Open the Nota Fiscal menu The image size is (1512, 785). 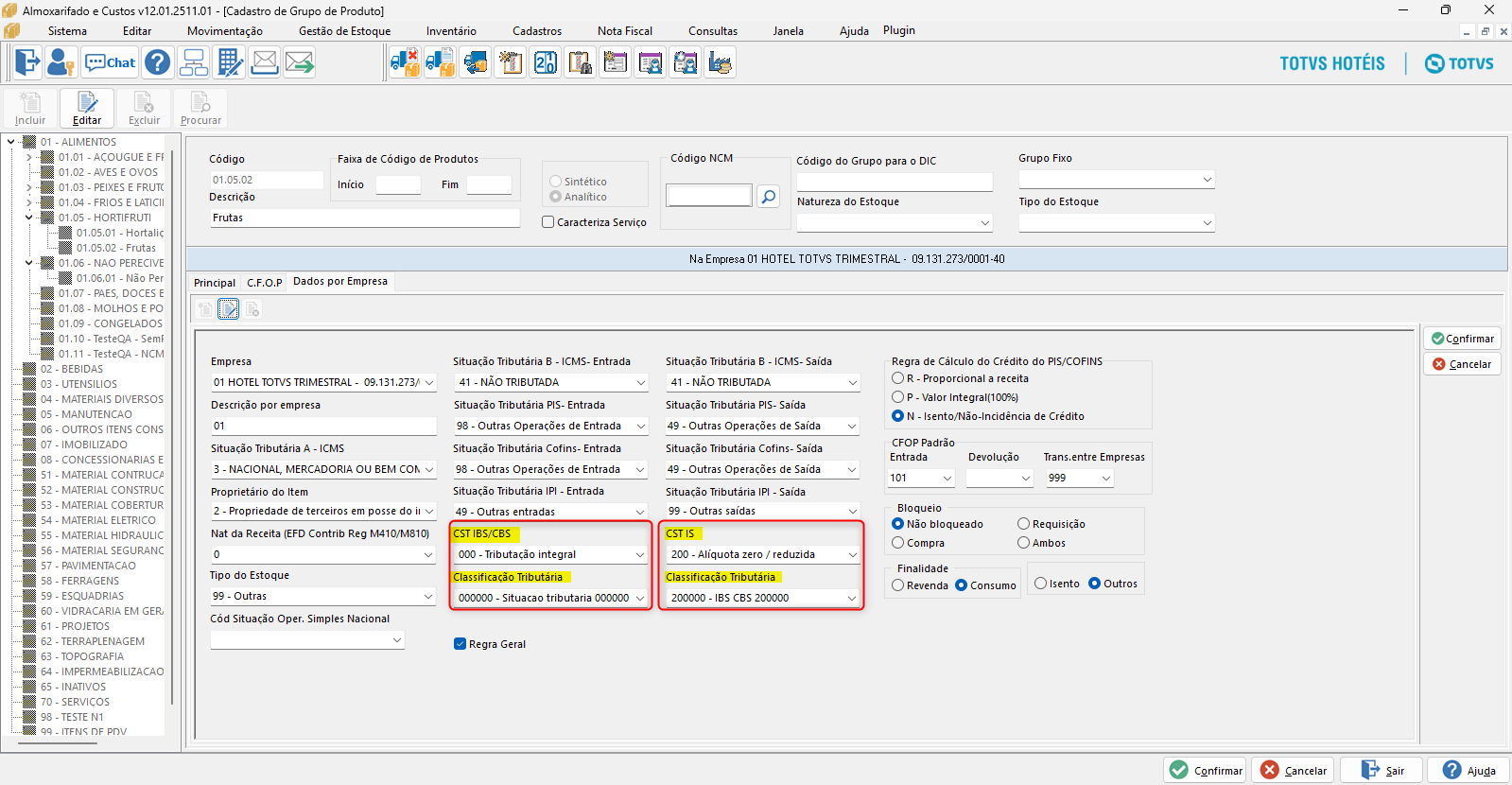click(625, 31)
